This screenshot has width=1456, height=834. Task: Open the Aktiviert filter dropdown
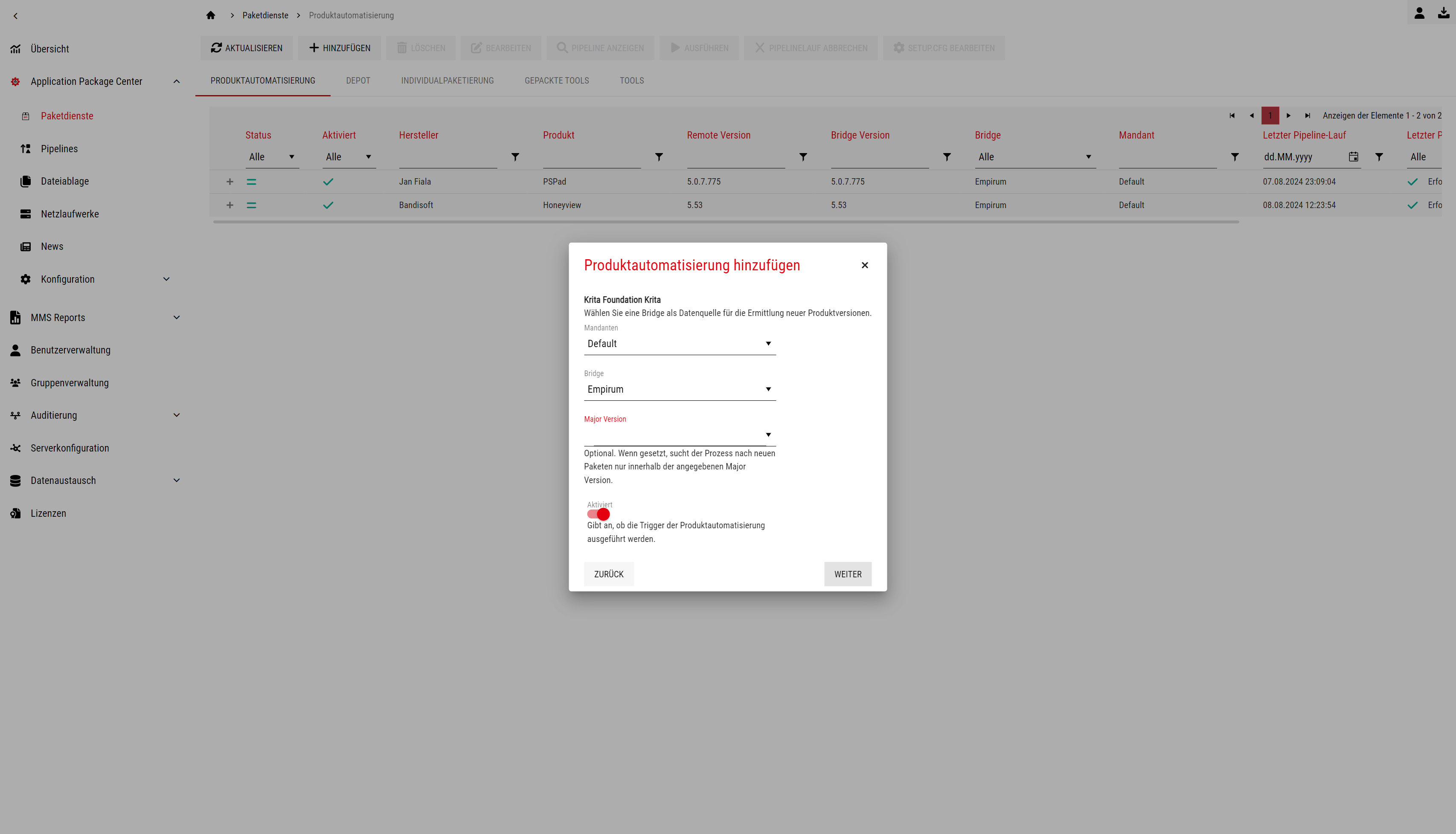point(349,157)
